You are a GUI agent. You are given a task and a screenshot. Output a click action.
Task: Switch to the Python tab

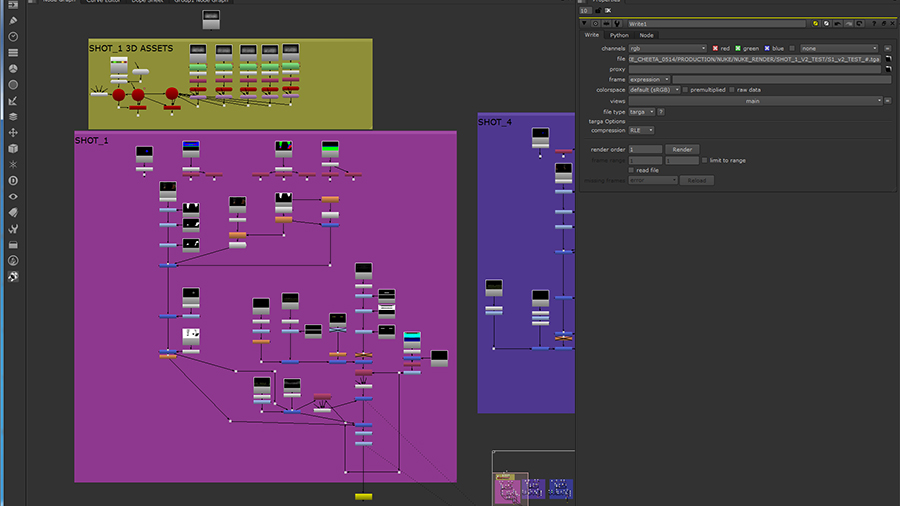pos(619,35)
